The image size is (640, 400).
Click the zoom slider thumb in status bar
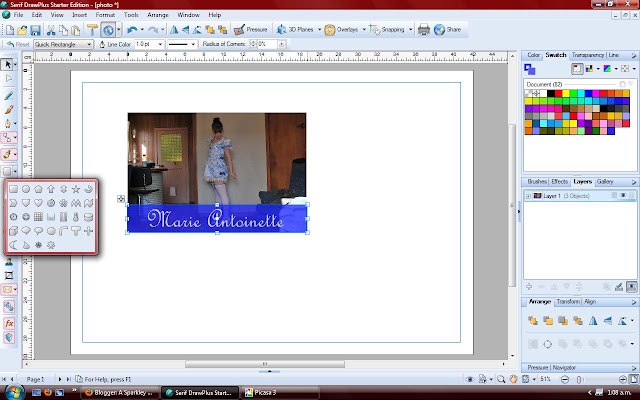[x=579, y=380]
